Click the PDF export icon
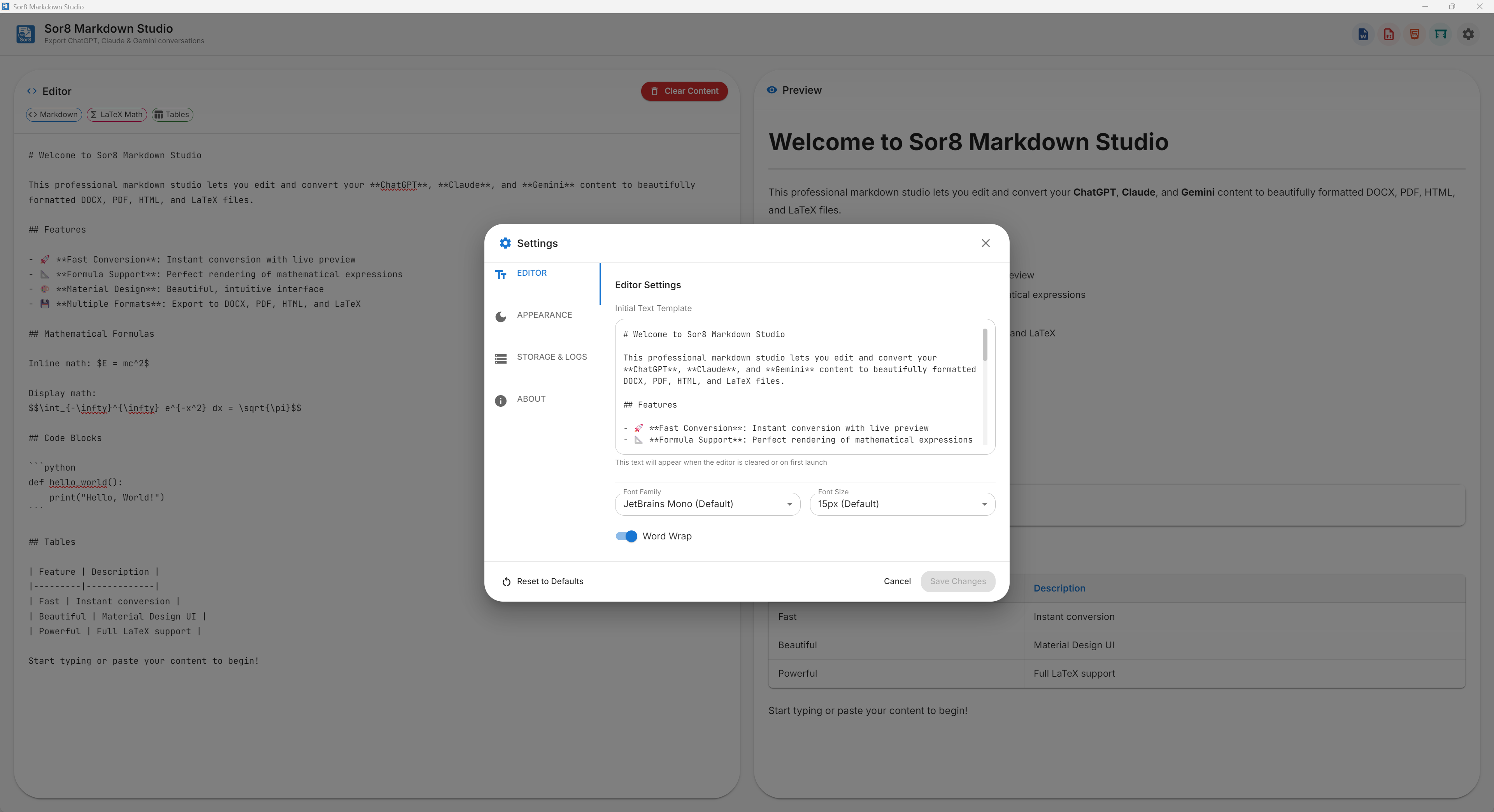Viewport: 1494px width, 812px height. point(1389,34)
